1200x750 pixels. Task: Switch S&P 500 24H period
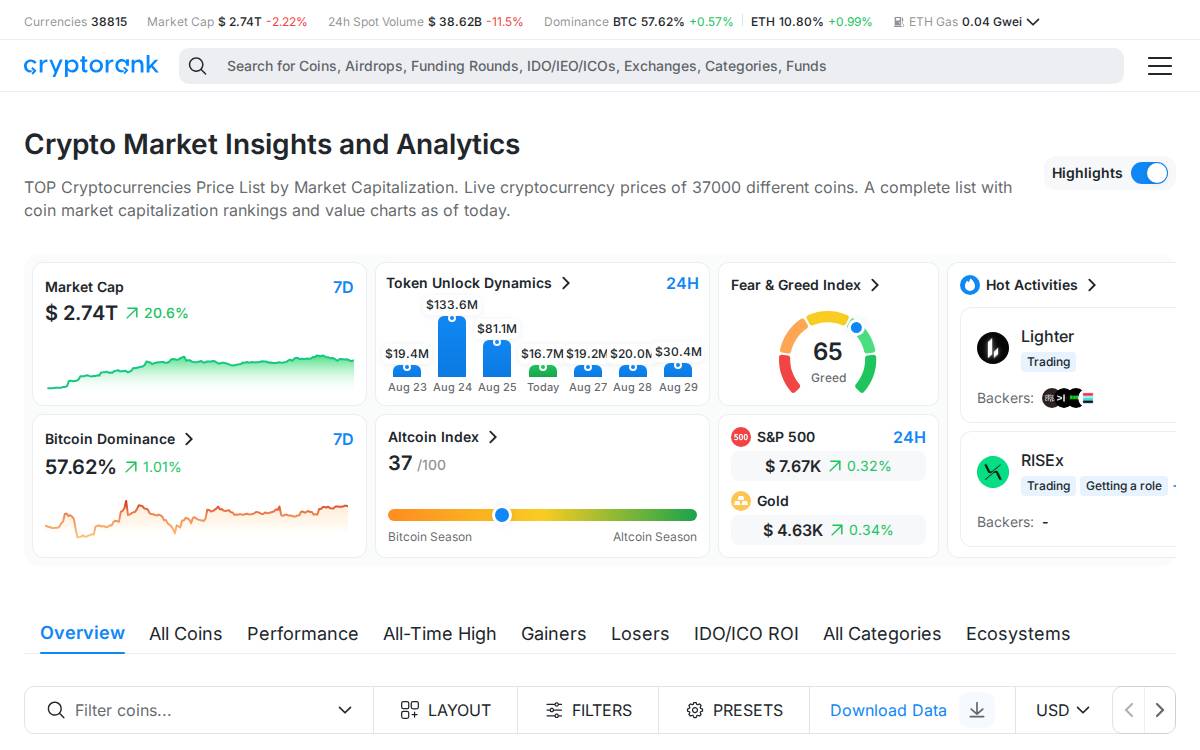(909, 437)
